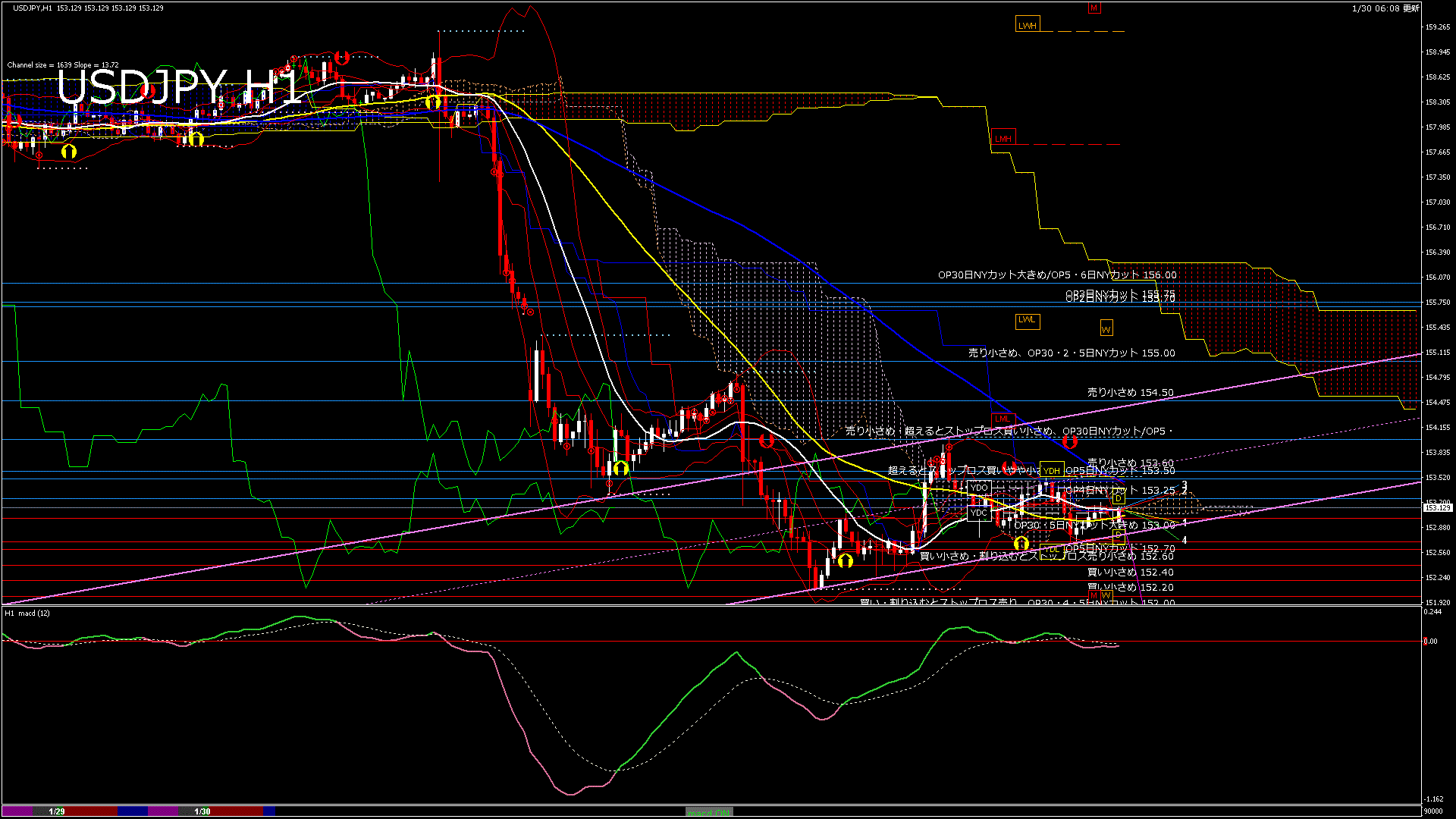Click the 1/30 06:08 更新 timestamp

1385,8
